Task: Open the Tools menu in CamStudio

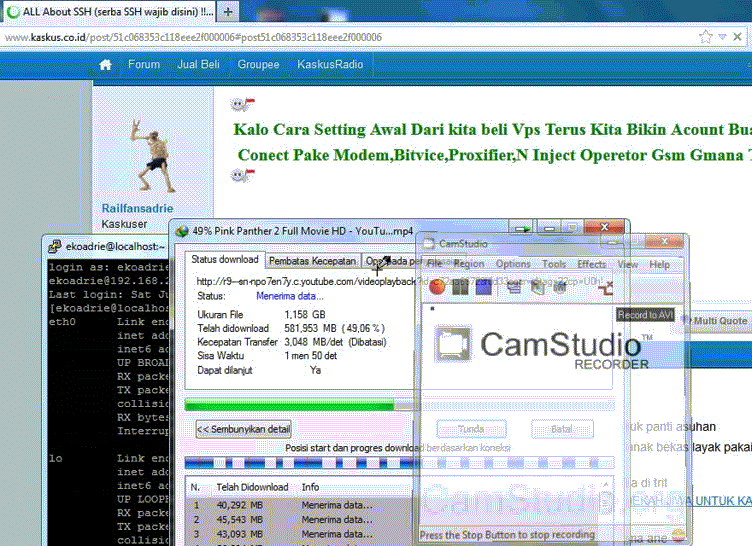Action: (x=554, y=264)
